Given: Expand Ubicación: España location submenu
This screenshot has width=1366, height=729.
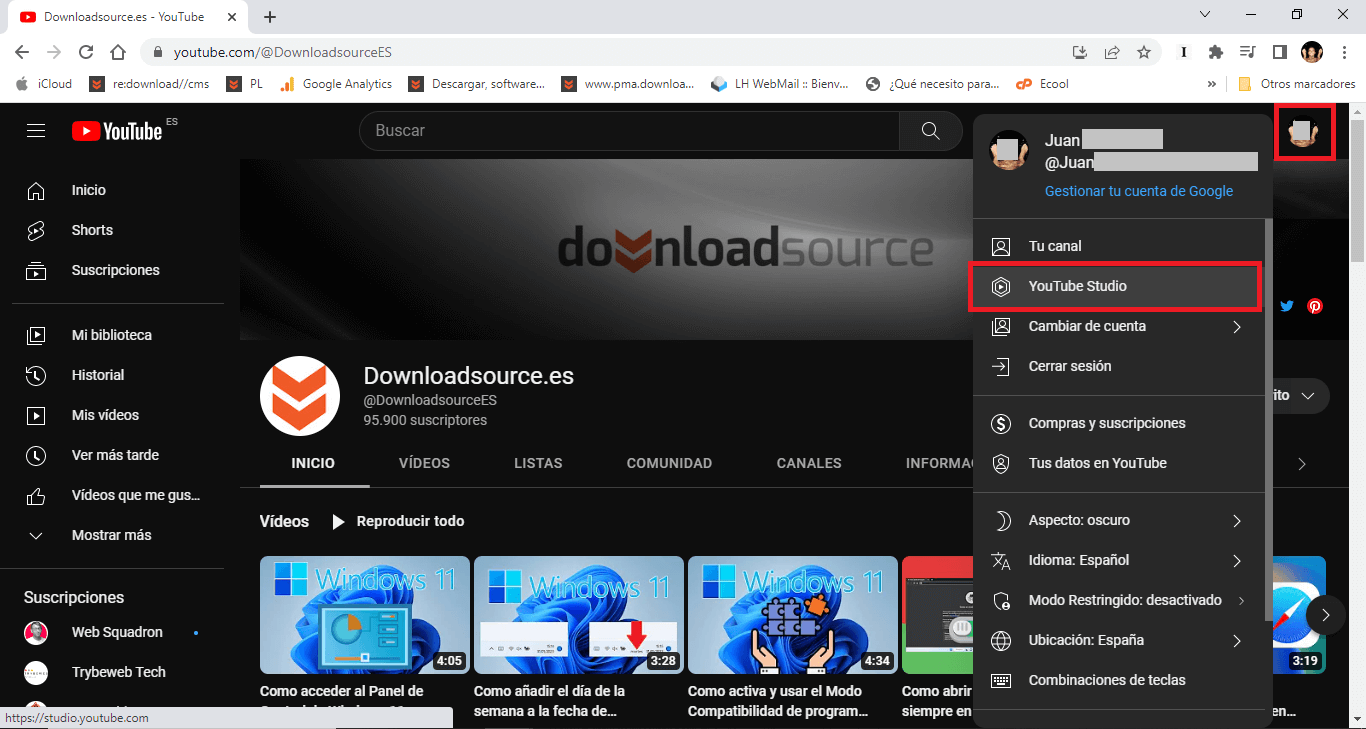Looking at the screenshot, I should [x=1119, y=640].
